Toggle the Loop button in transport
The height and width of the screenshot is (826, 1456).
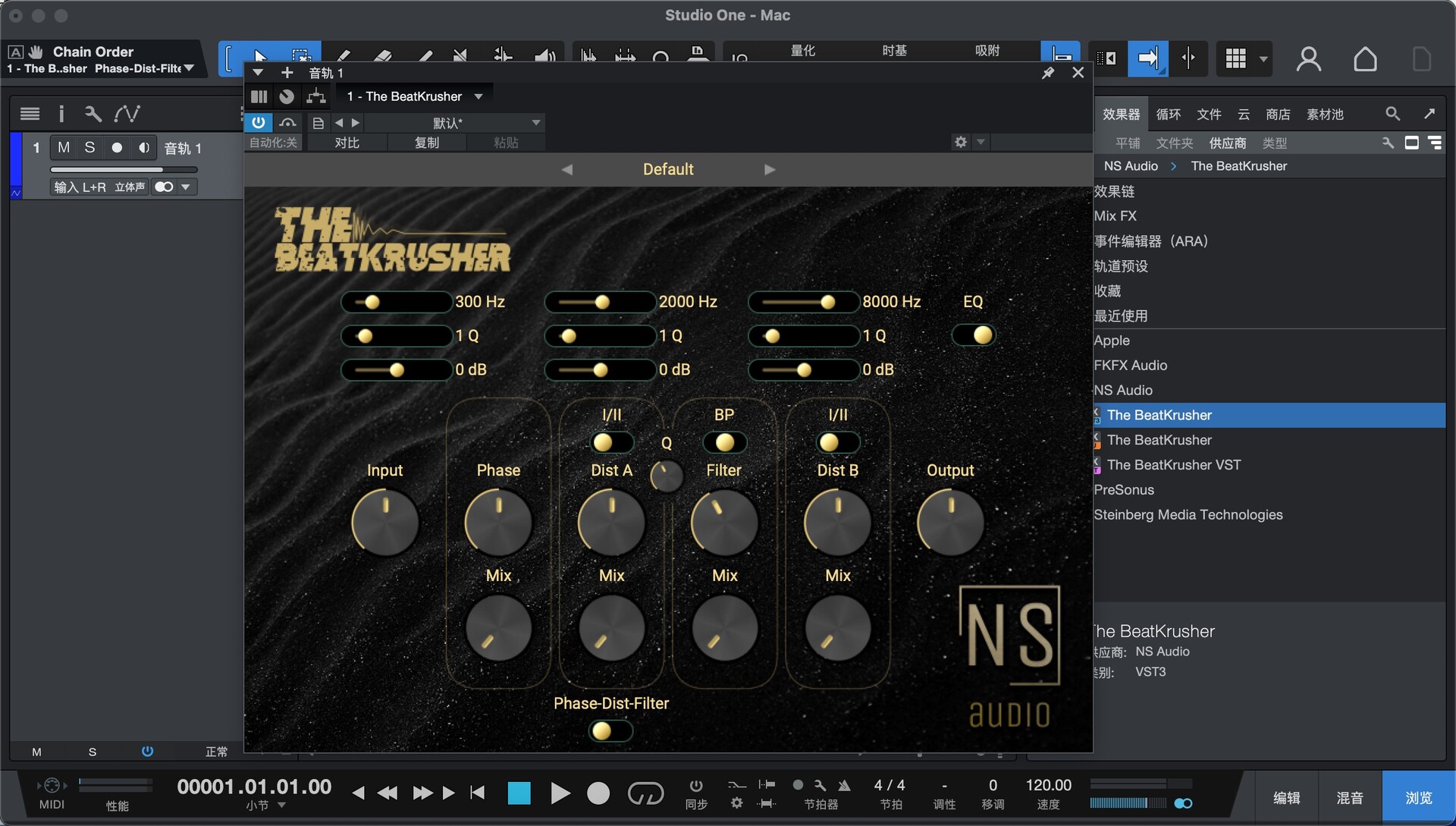[645, 793]
